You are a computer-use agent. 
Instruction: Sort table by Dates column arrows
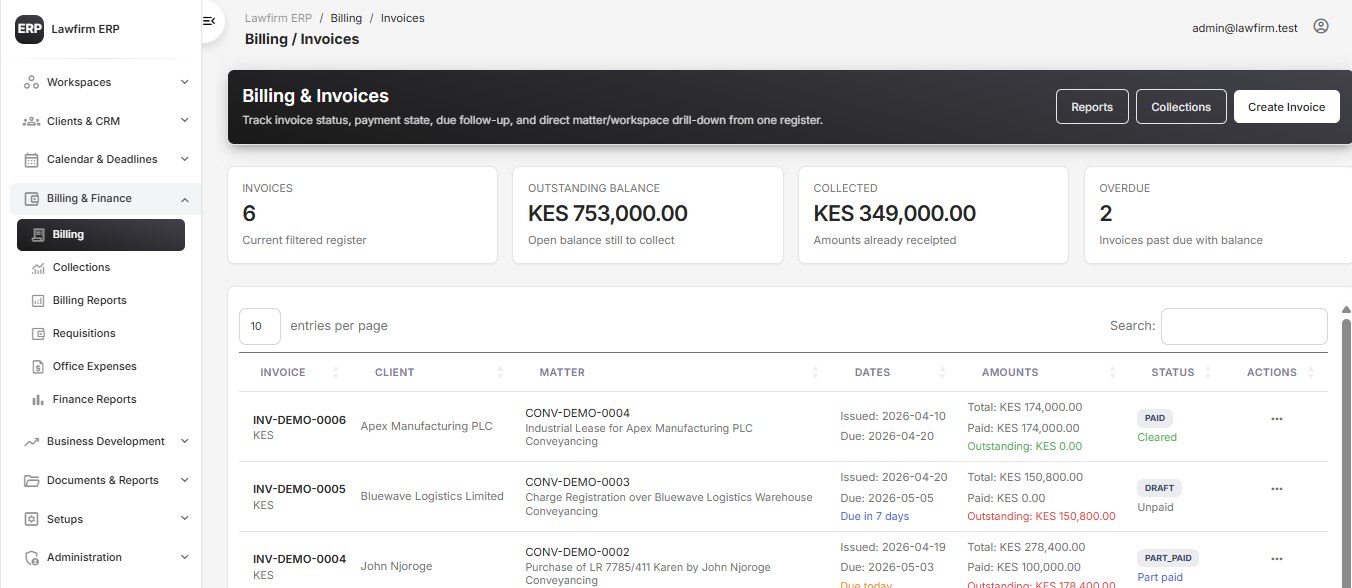[x=942, y=372]
